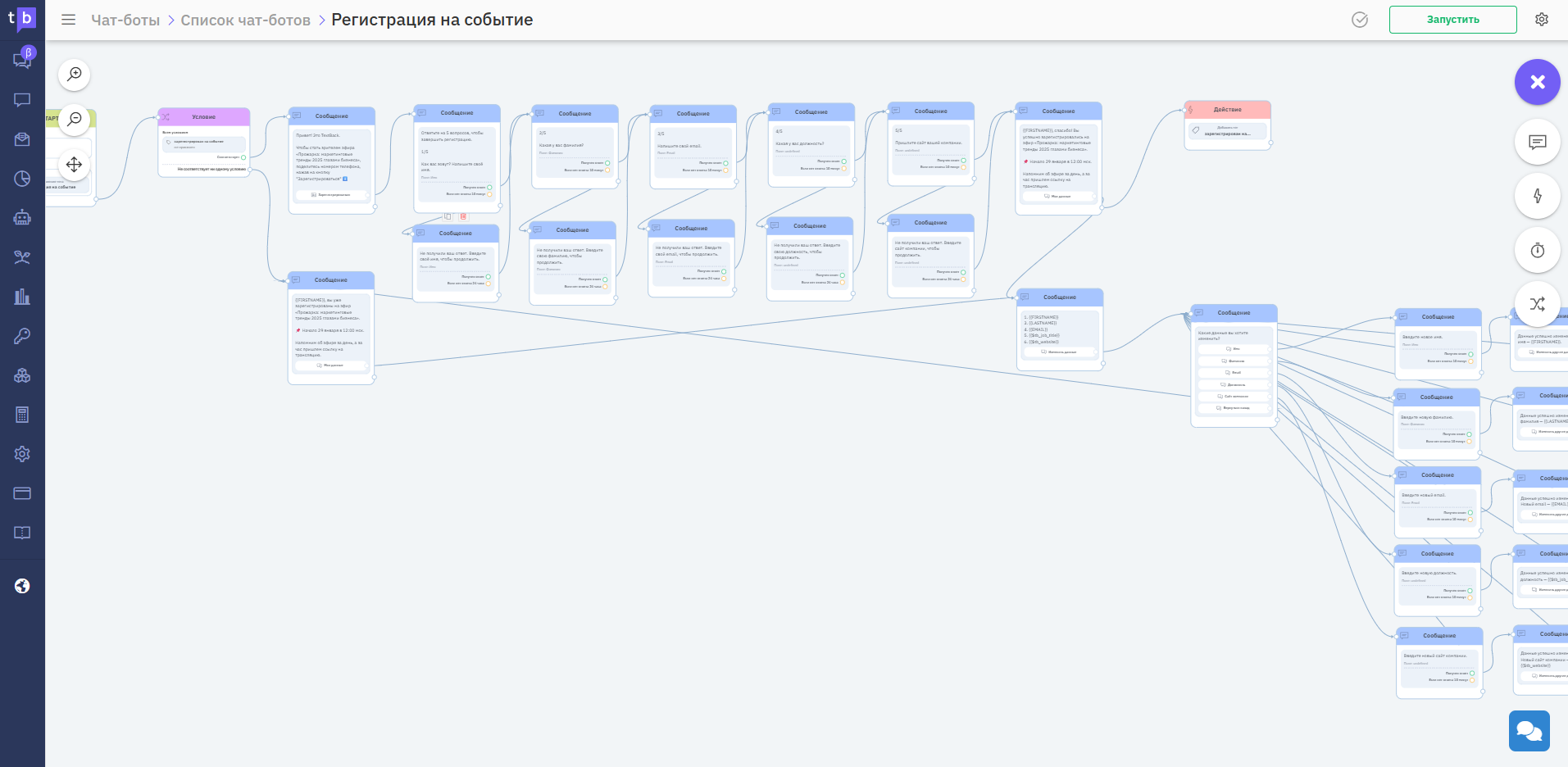Open the integrations key icon in sidebar
The height and width of the screenshot is (767, 1568).
[22, 335]
